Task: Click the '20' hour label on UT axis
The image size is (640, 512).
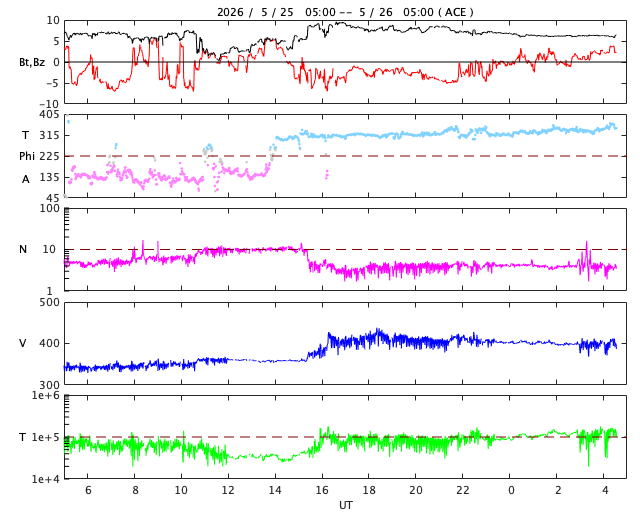Action: (416, 490)
